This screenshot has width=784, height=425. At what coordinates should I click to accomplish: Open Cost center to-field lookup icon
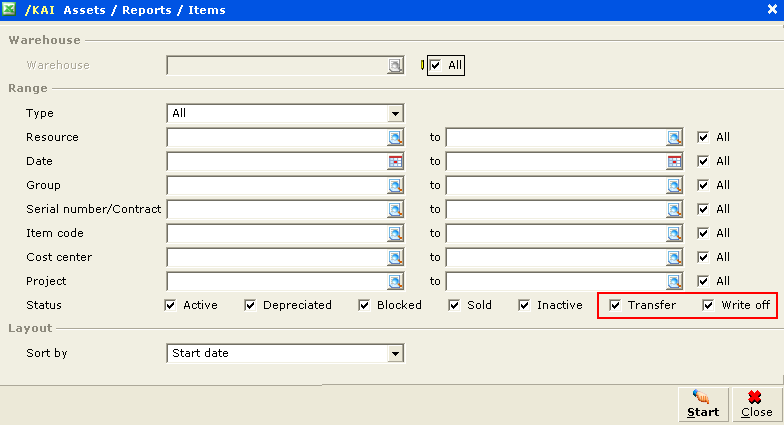674,258
